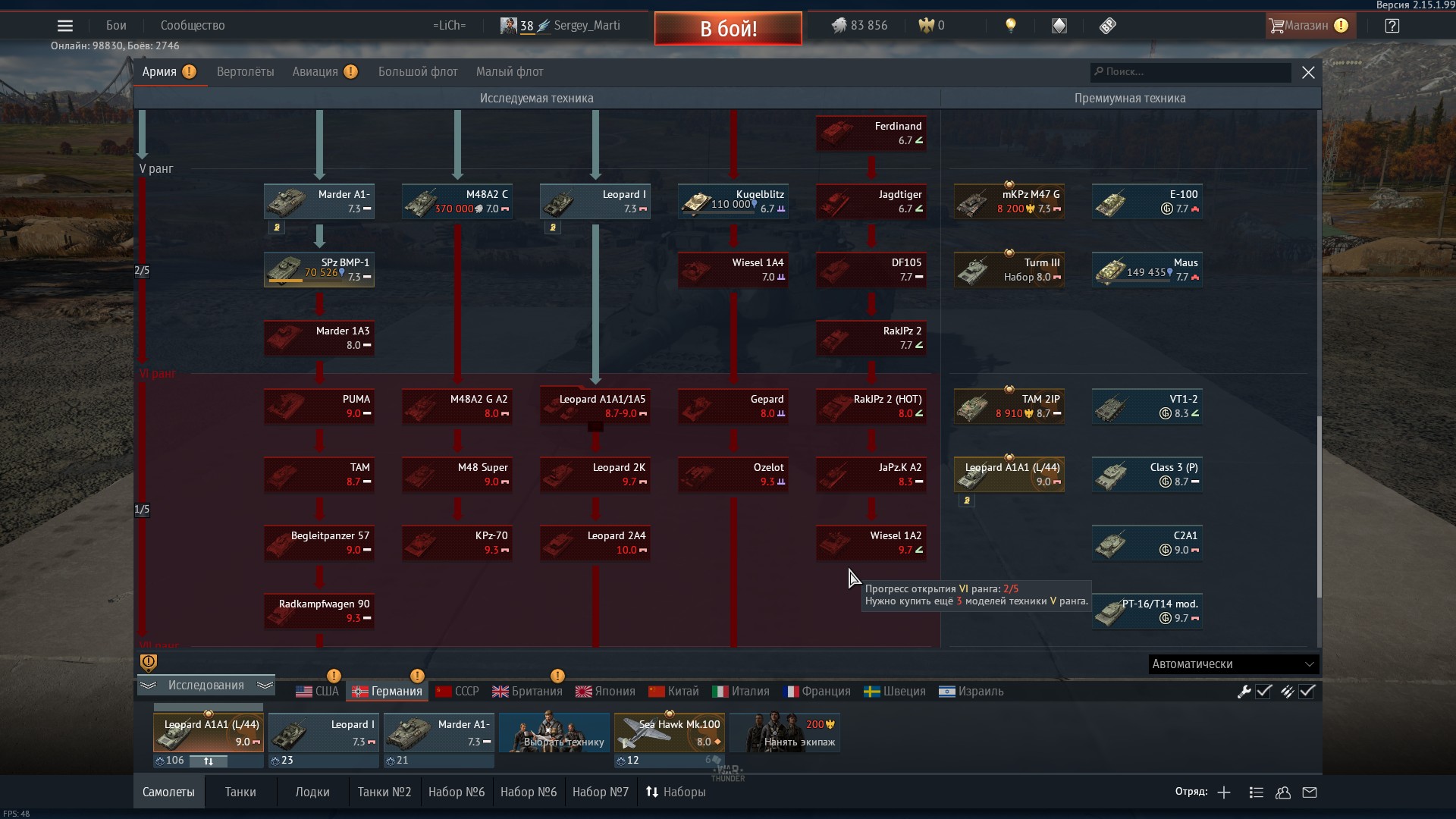Open the diamond-shaped top bar icon
The height and width of the screenshot is (819, 1456).
(x=1059, y=26)
